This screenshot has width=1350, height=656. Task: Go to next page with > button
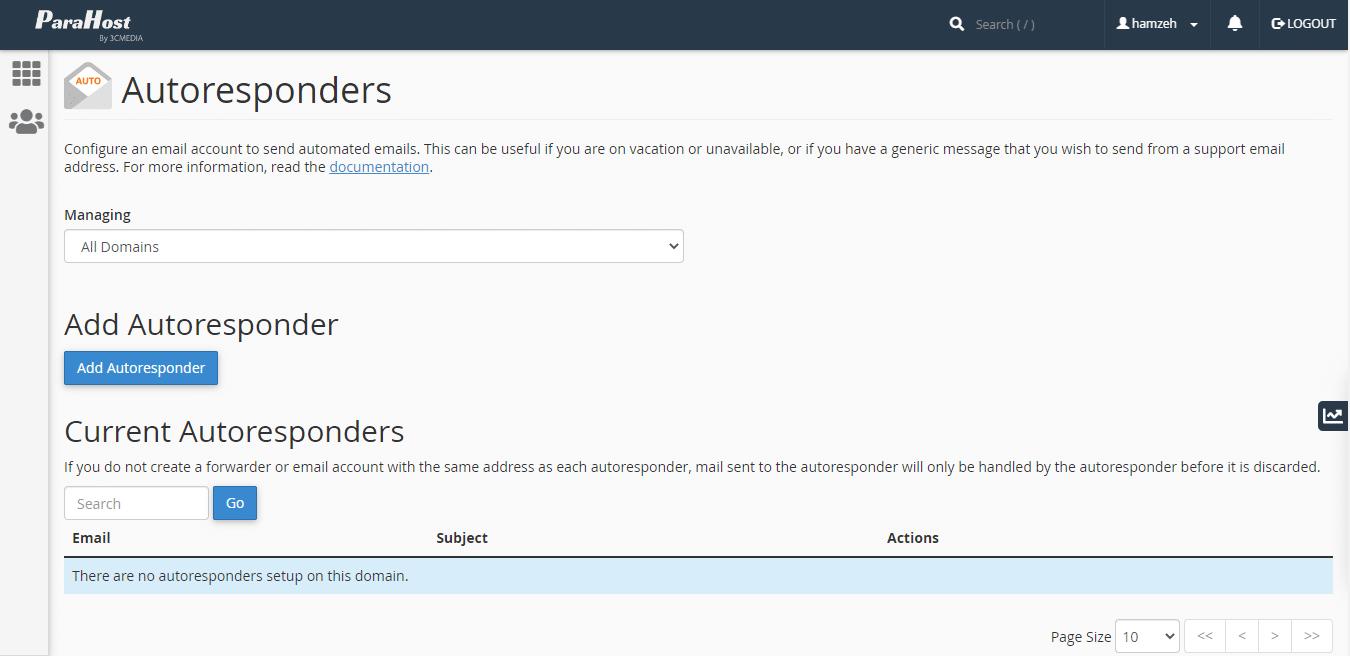1274,636
